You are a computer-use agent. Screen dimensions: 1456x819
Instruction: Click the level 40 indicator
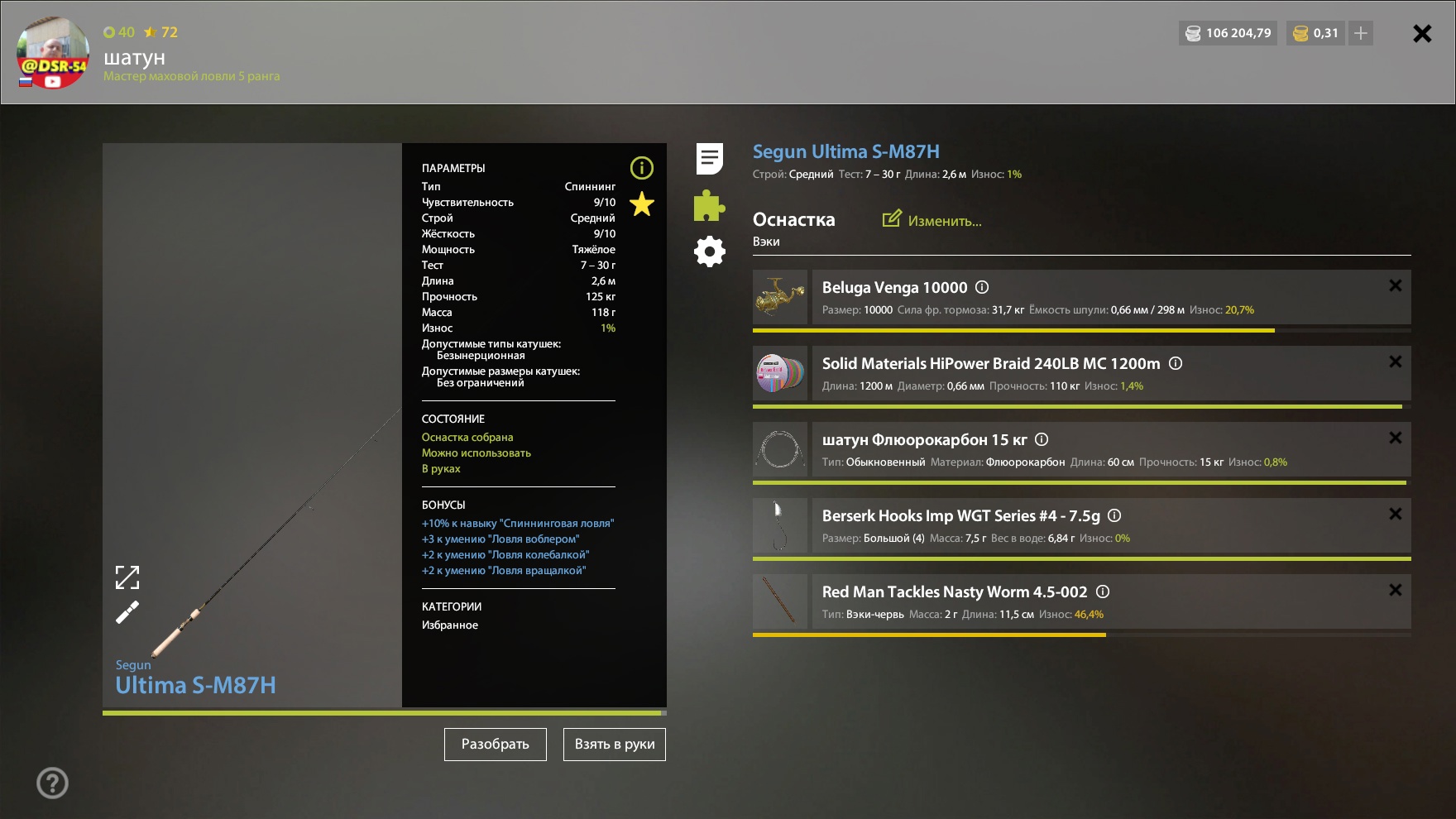119,32
